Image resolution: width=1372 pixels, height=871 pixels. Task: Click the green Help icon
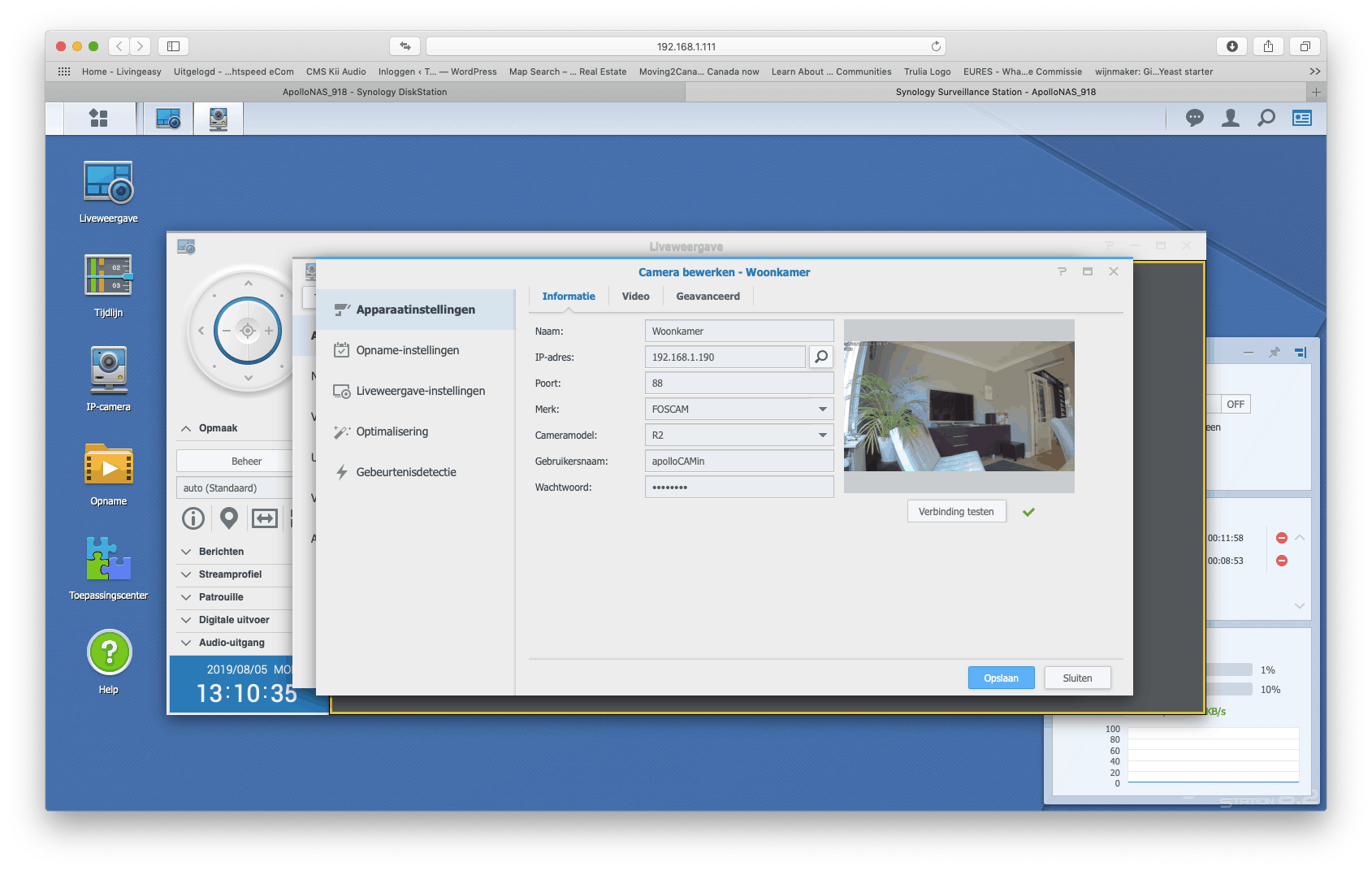pyautogui.click(x=109, y=652)
